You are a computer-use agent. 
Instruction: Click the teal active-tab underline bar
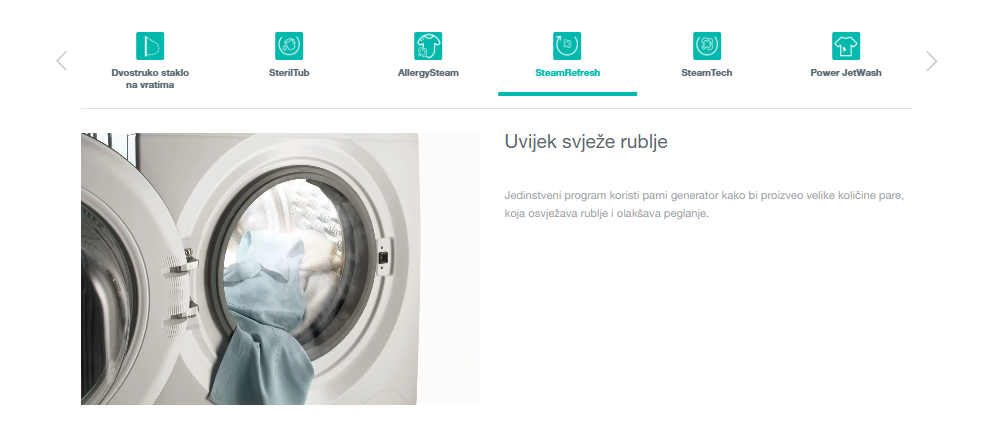(567, 94)
